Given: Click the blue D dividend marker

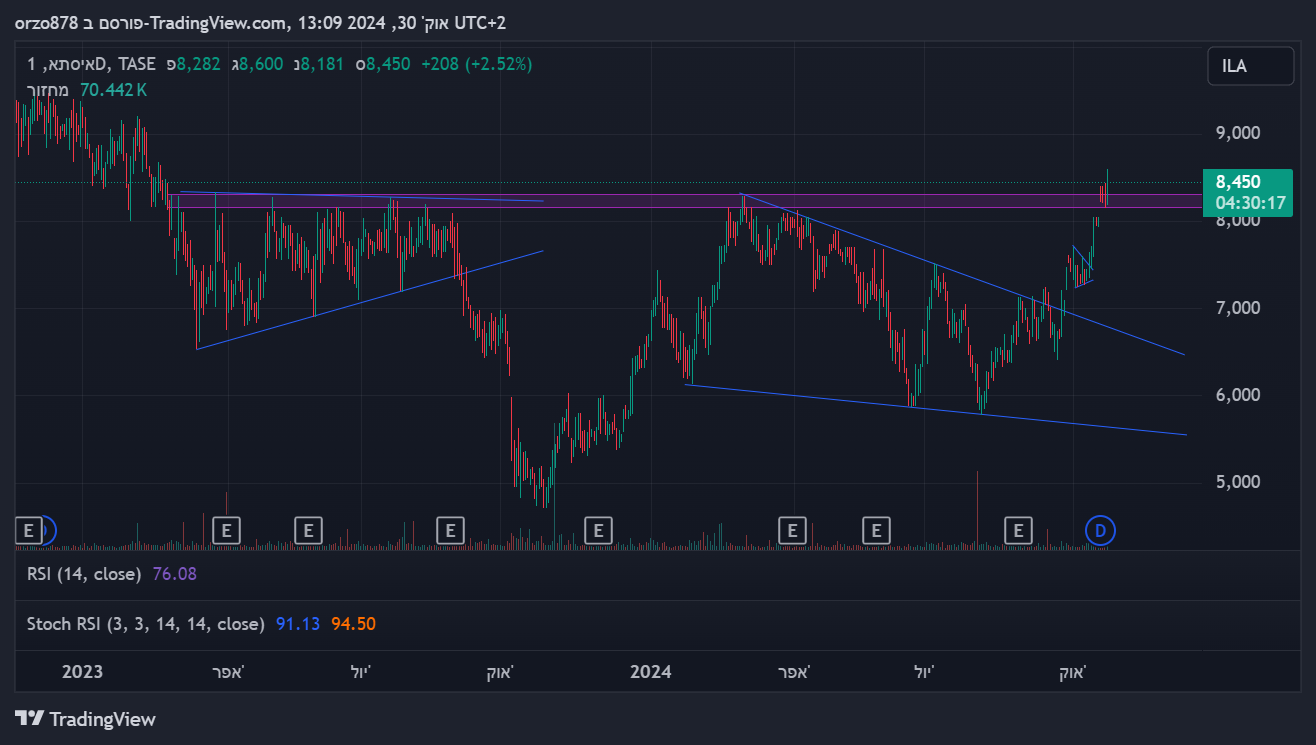Looking at the screenshot, I should click(1101, 530).
